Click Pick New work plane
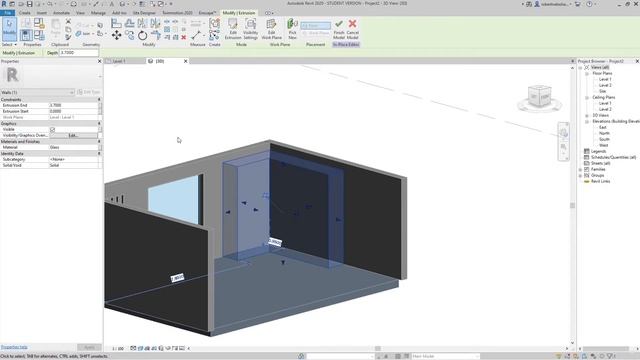This screenshot has width=640, height=360. [x=292, y=29]
